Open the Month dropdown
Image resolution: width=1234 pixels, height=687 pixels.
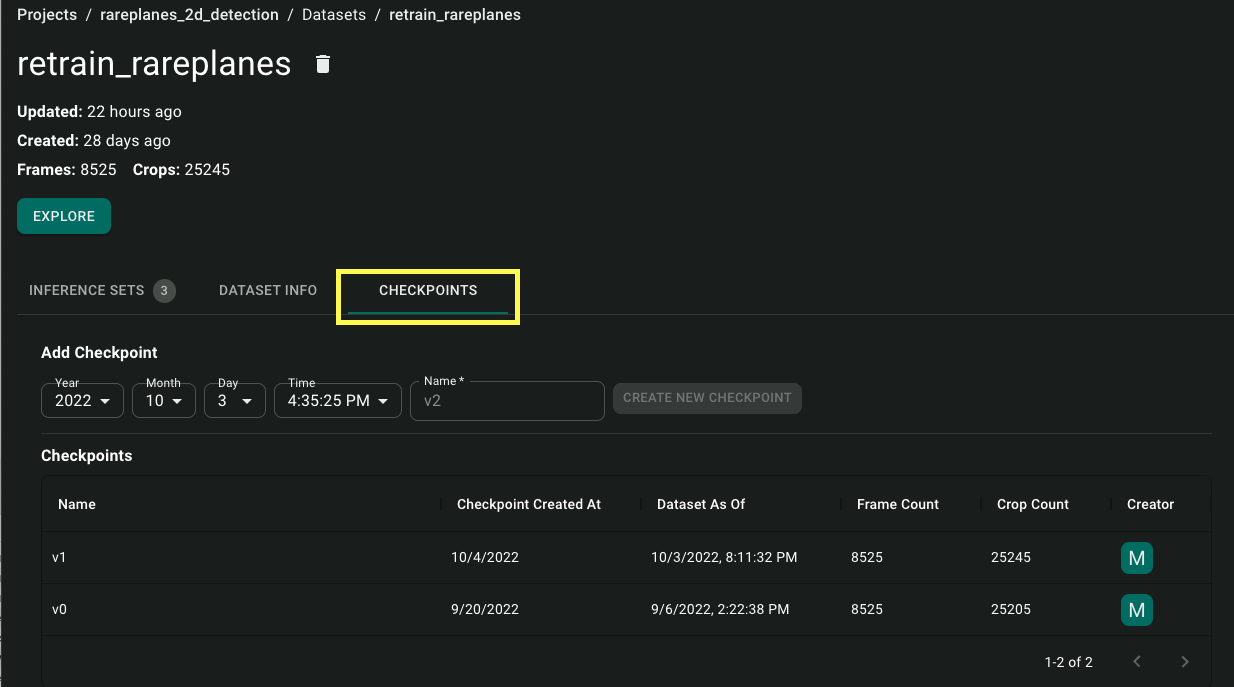[163, 401]
